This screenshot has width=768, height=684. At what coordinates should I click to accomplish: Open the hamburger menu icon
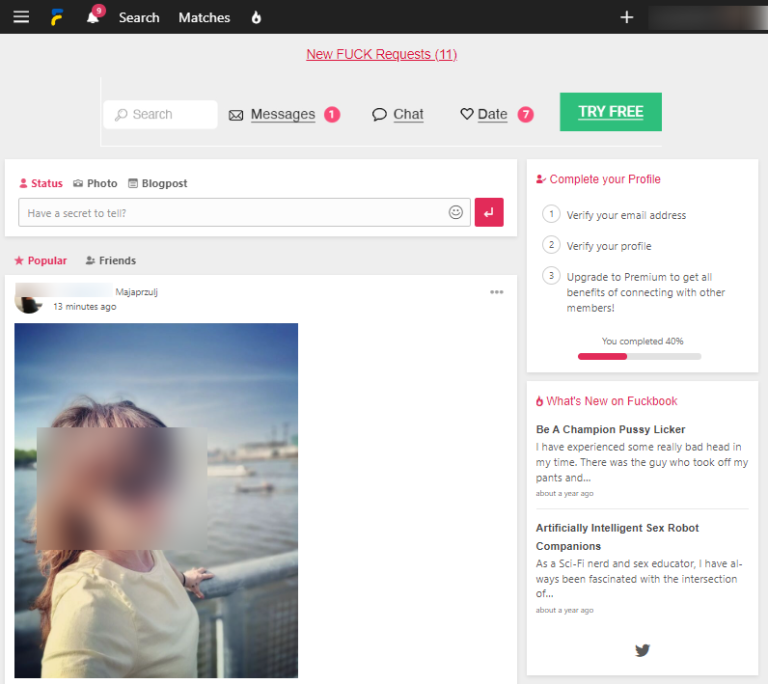(x=21, y=17)
